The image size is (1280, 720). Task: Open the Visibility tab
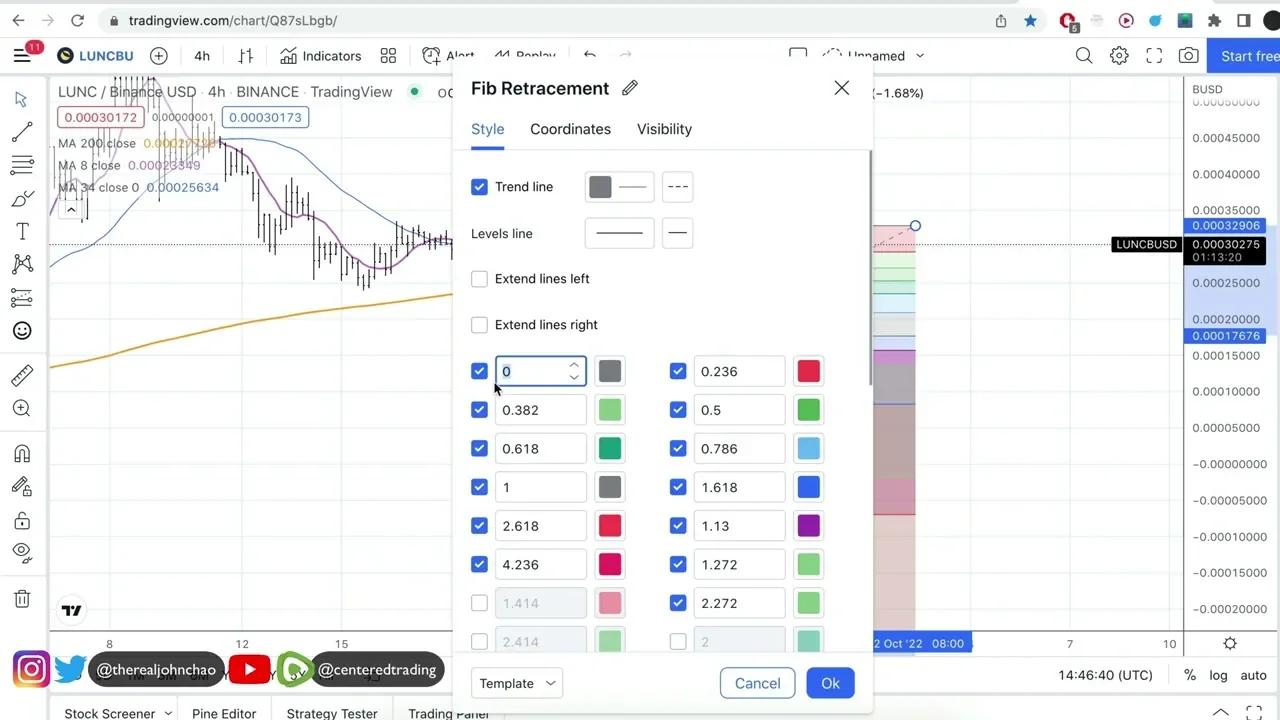(664, 129)
